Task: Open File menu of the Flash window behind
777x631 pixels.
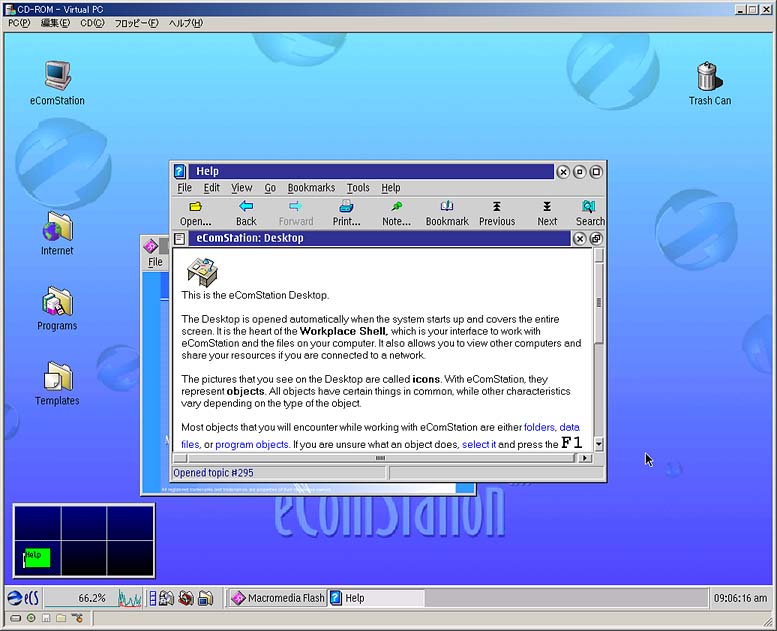Action: click(155, 262)
